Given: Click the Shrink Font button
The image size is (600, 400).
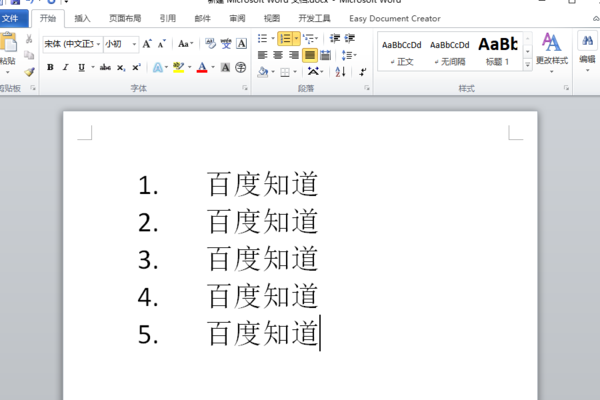Looking at the screenshot, I should [x=162, y=44].
